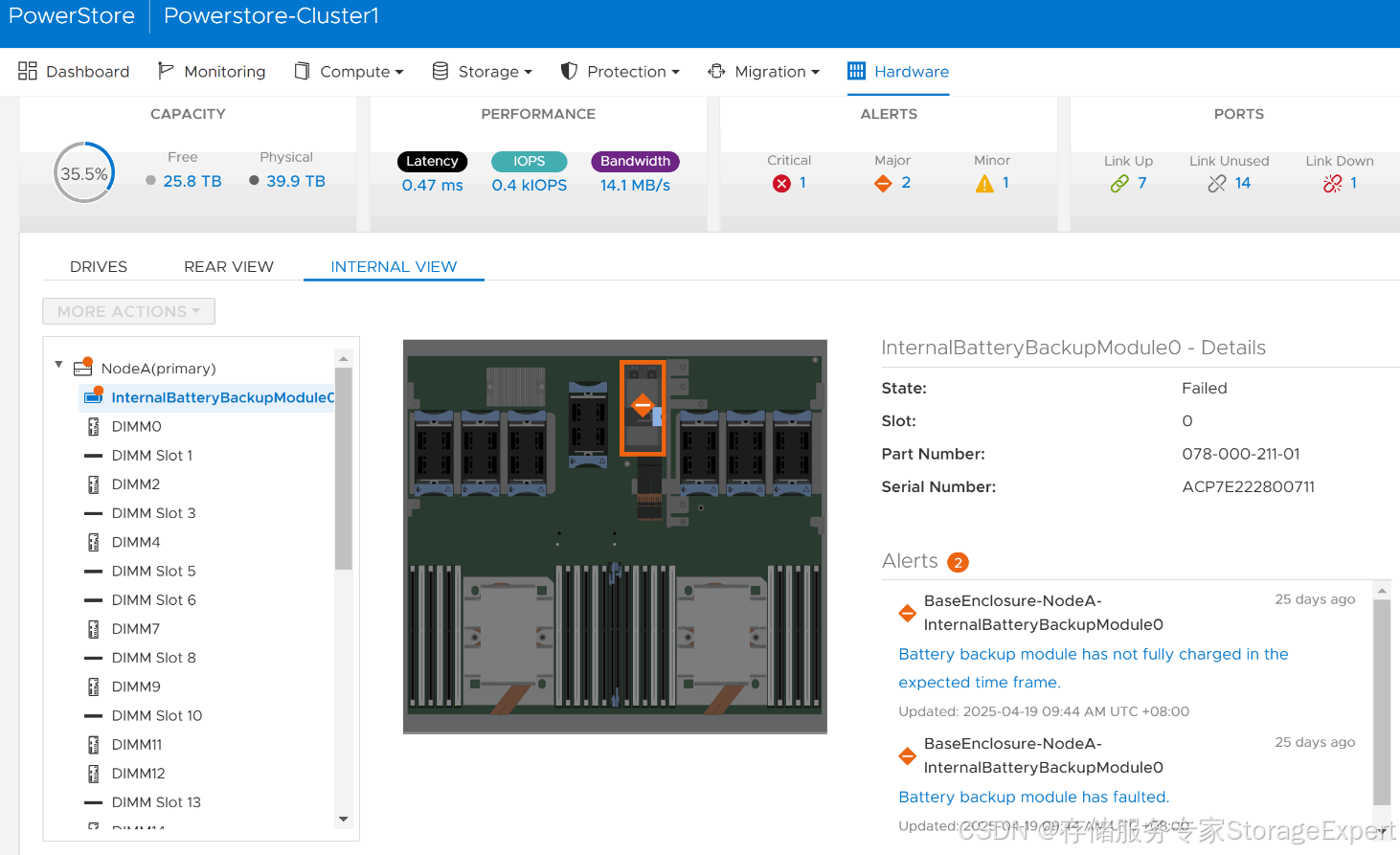Click the DIMM9 memory icon
The width and height of the screenshot is (1400, 855).
click(x=93, y=686)
